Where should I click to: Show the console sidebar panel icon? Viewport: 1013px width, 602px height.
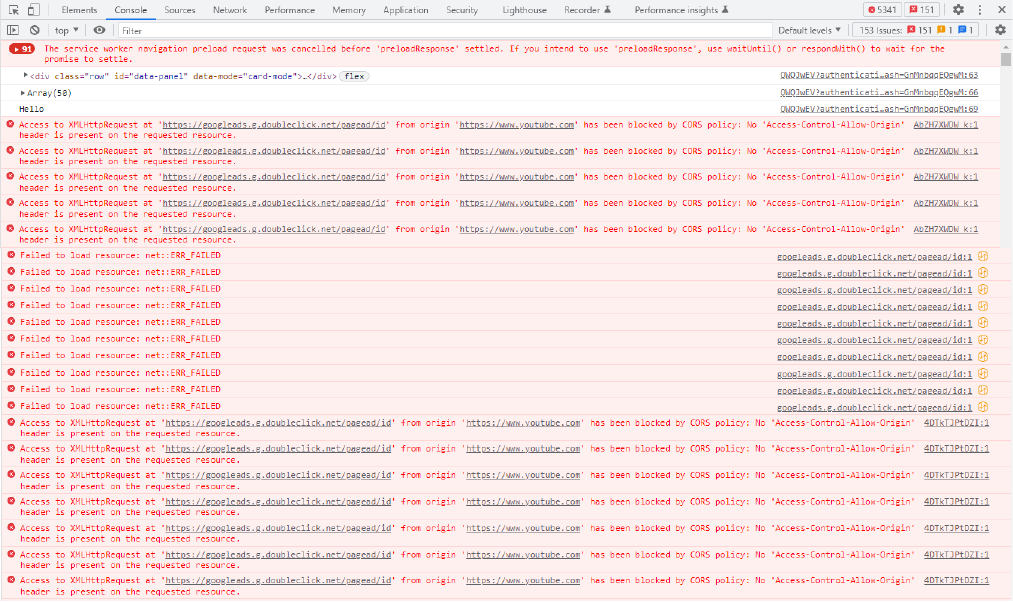tap(13, 30)
